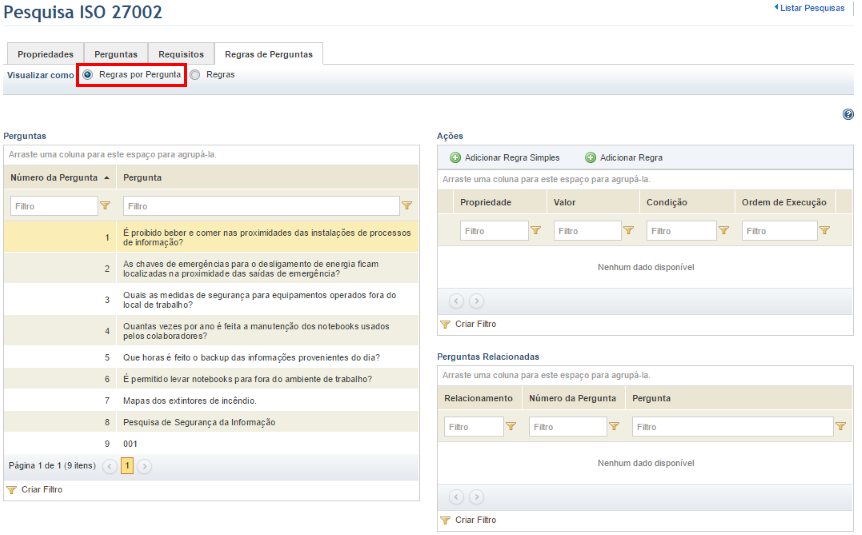This screenshot has width=862, height=535.
Task: Select question 1 'É proibido beber e comer'
Action: 211,237
